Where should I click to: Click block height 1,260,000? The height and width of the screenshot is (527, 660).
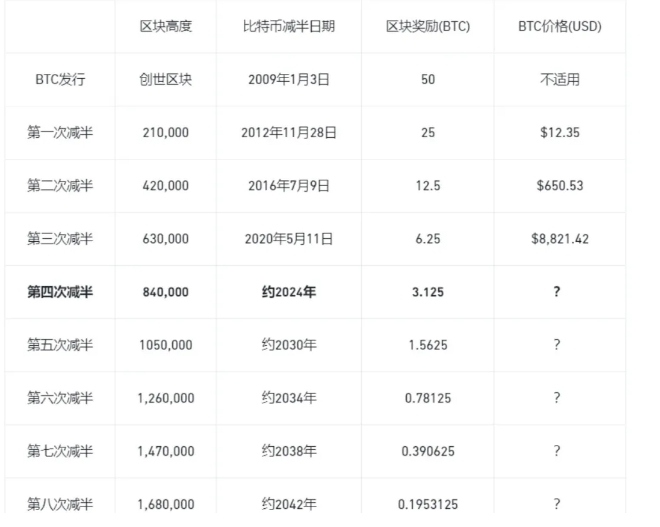point(166,398)
